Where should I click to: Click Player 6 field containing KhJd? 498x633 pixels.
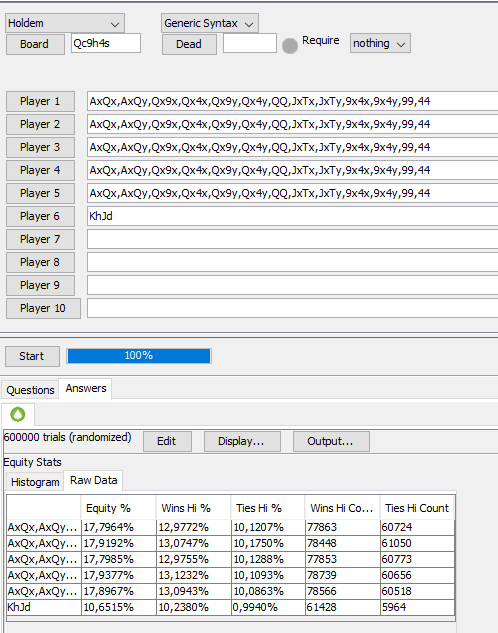coord(293,216)
